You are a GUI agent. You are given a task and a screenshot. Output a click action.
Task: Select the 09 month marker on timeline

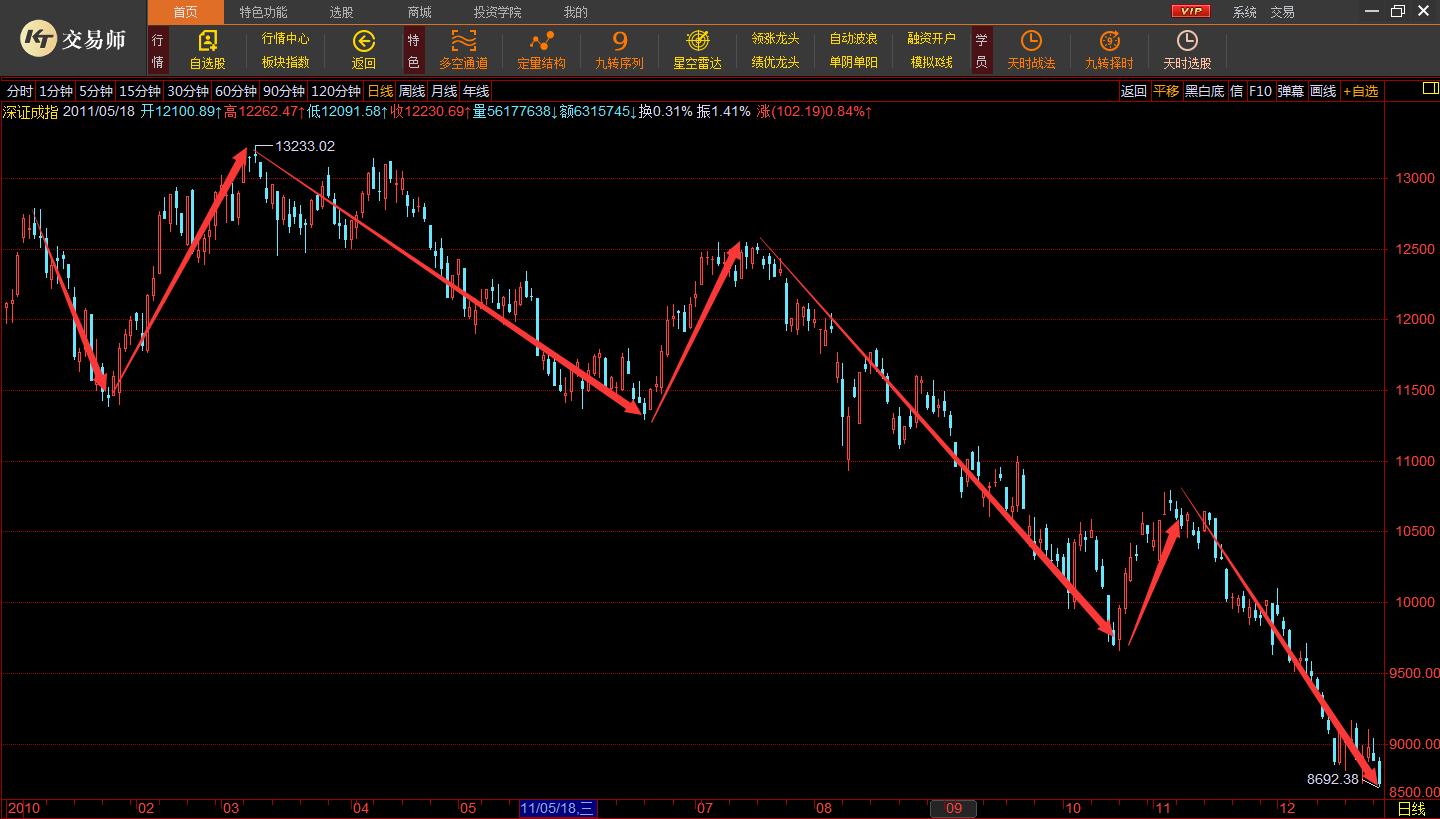click(x=953, y=808)
